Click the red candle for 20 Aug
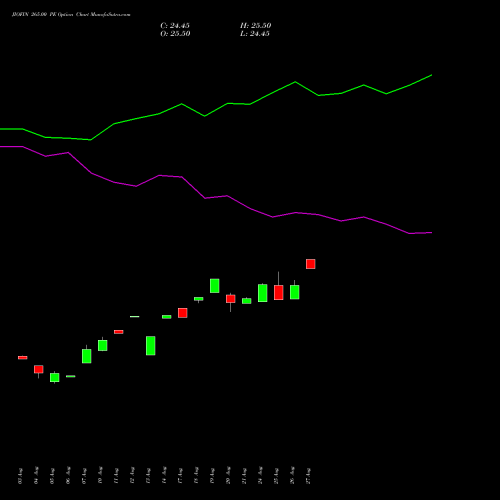500x500 pixels. [x=231, y=299]
